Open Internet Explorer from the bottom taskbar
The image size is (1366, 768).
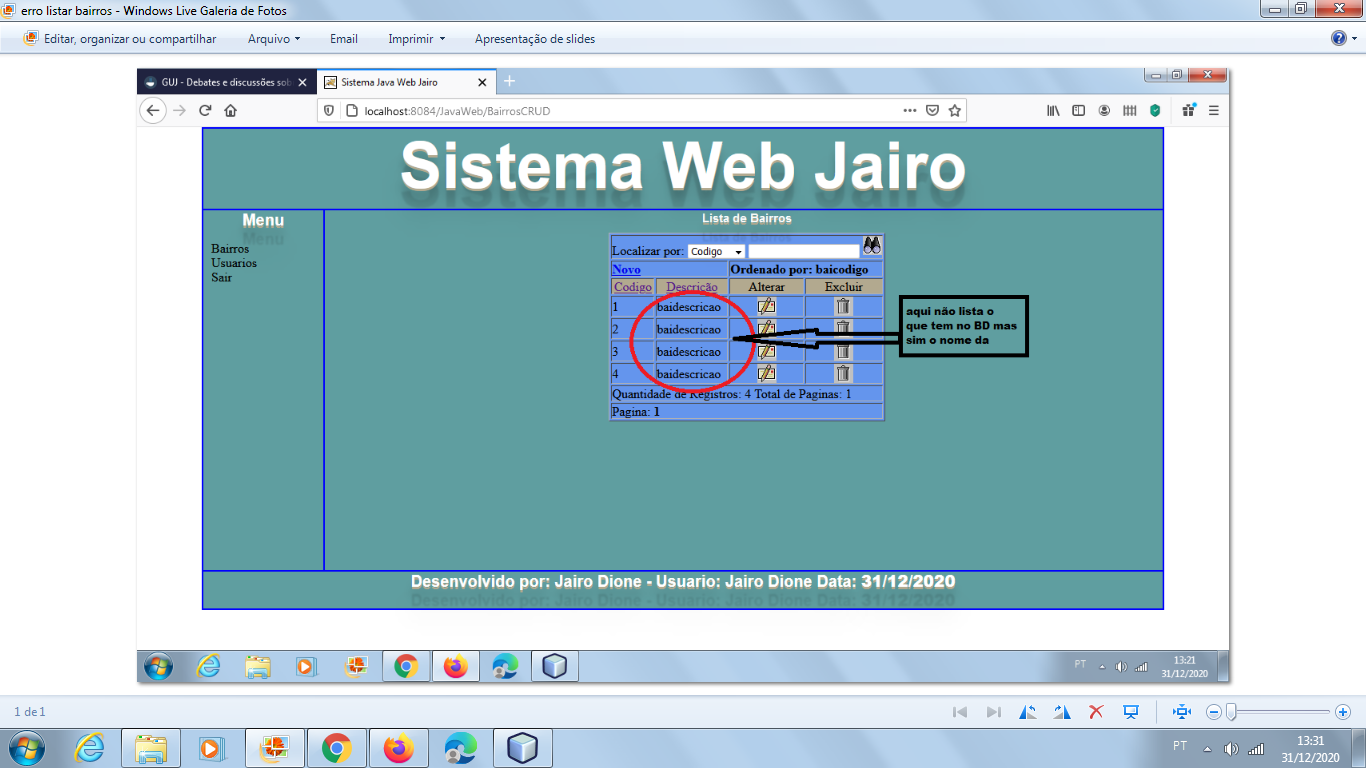tap(89, 748)
